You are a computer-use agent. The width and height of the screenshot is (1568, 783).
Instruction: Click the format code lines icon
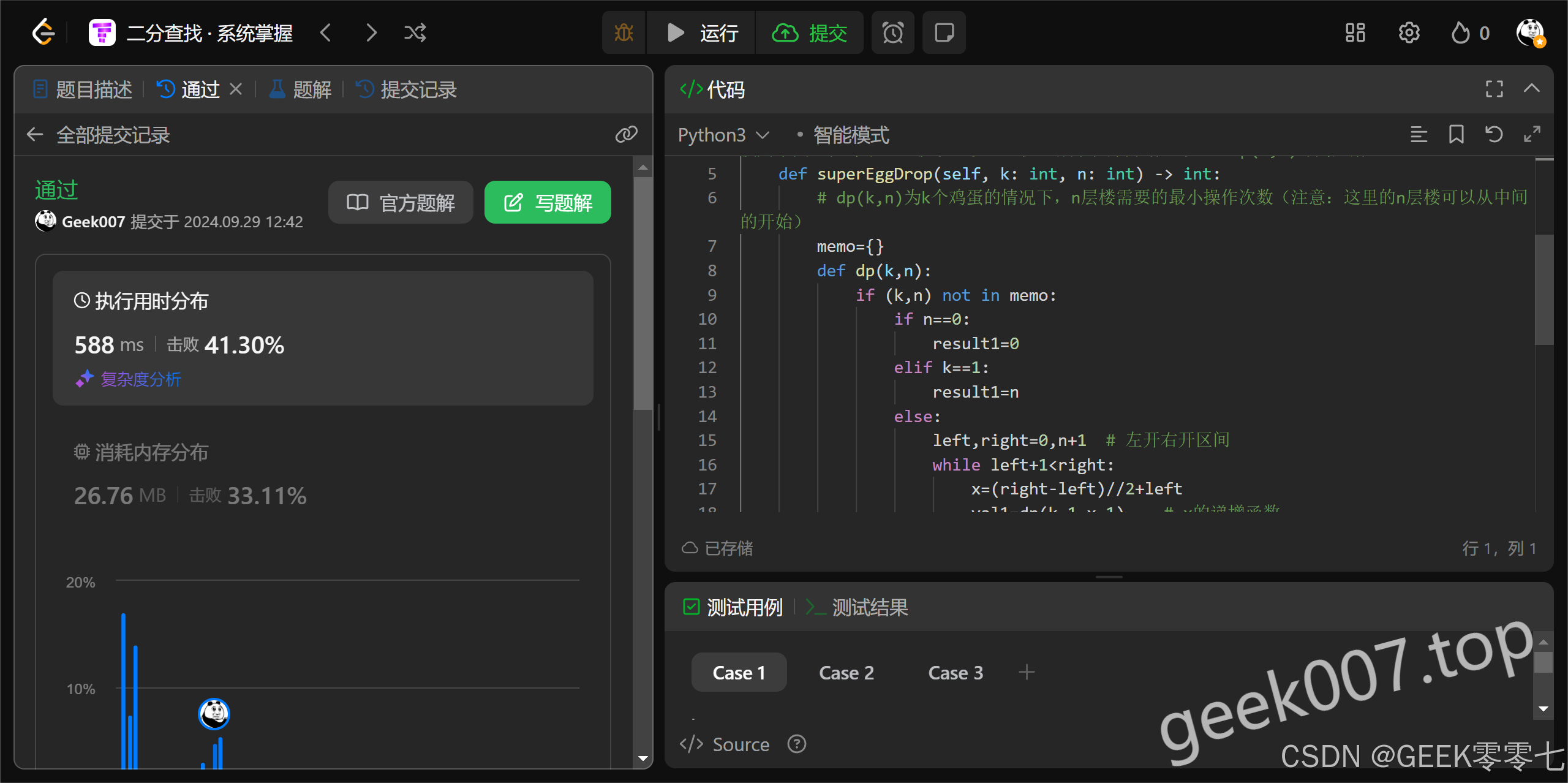pyautogui.click(x=1419, y=134)
